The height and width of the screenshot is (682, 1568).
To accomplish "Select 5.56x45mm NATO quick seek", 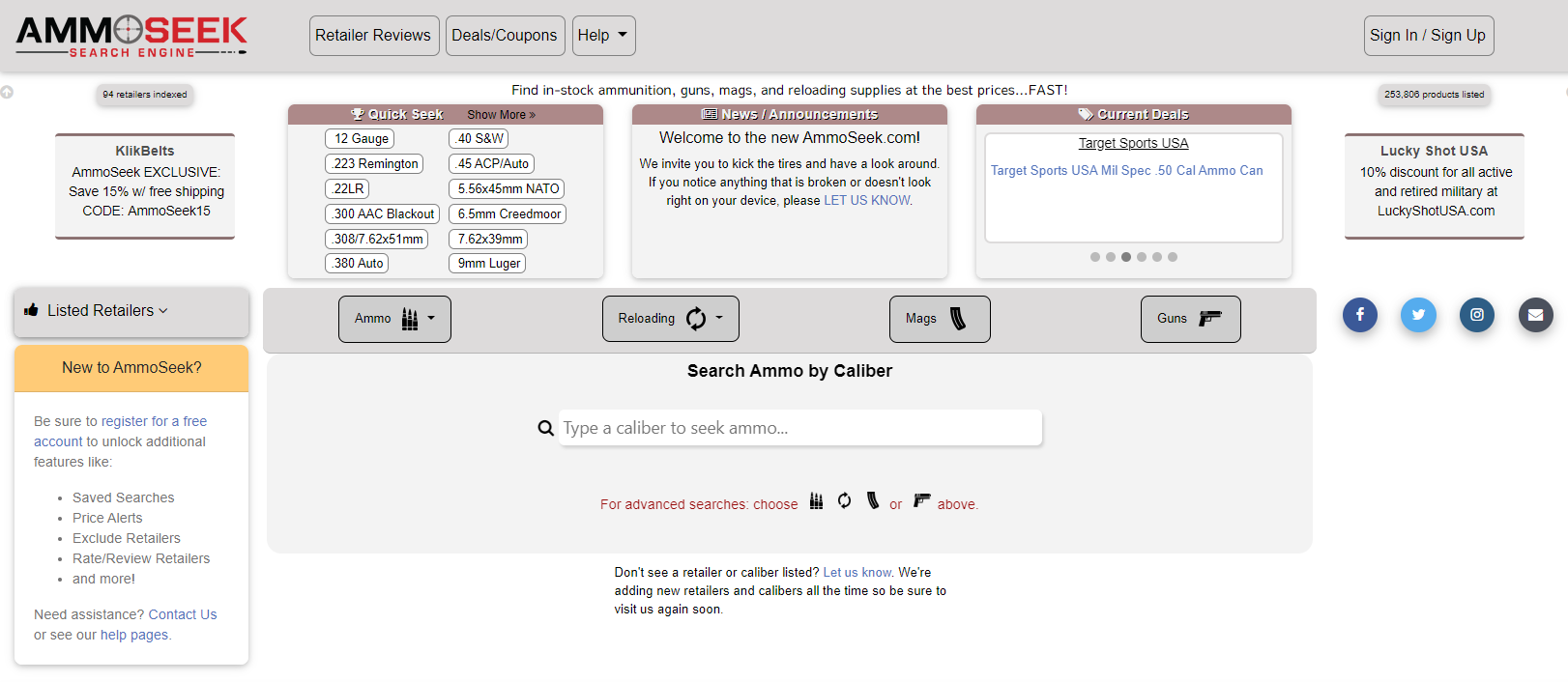I will pos(507,189).
